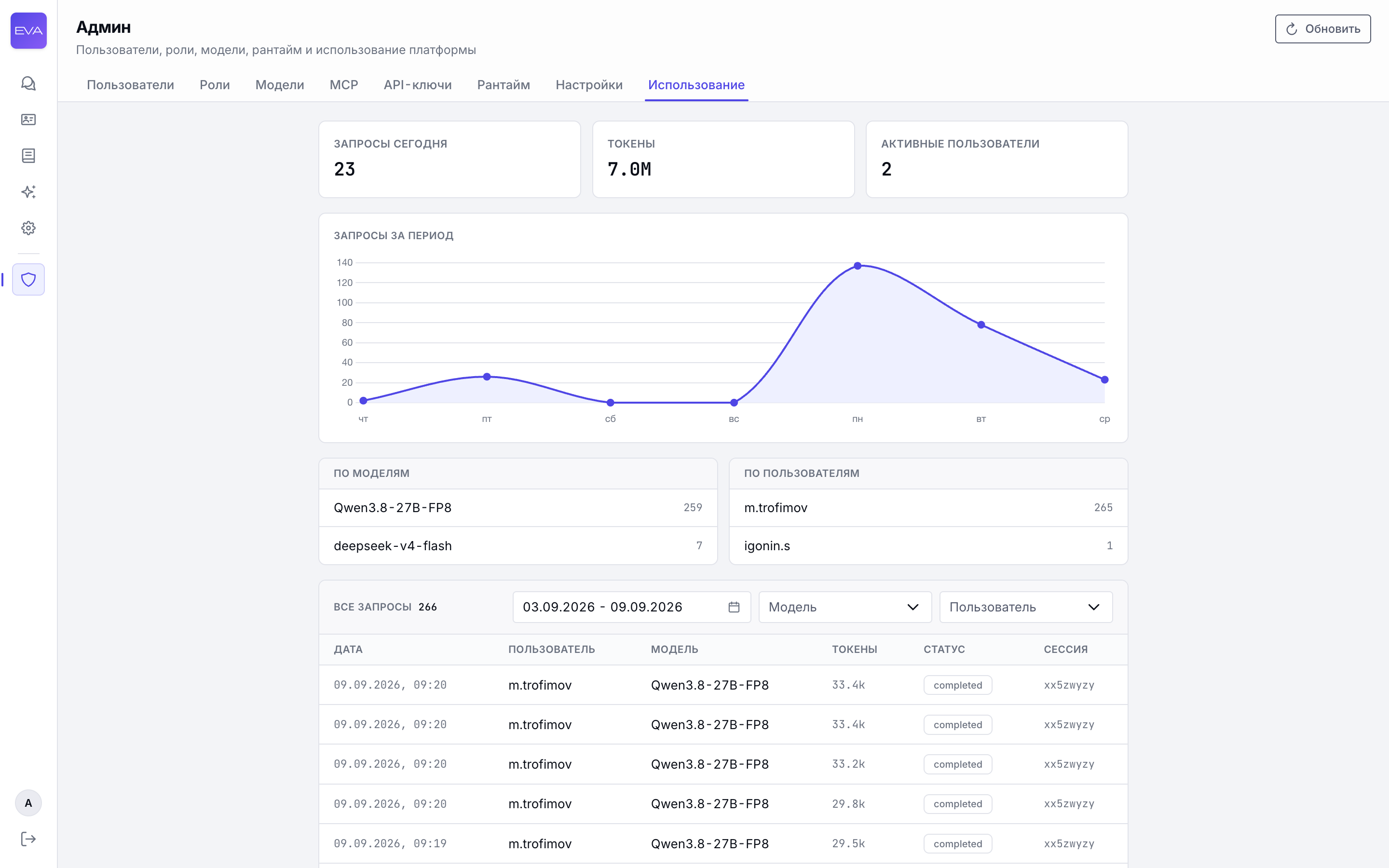Click the 09.09.2026, 09:19 date cell
This screenshot has height=868, width=1389.
390,843
